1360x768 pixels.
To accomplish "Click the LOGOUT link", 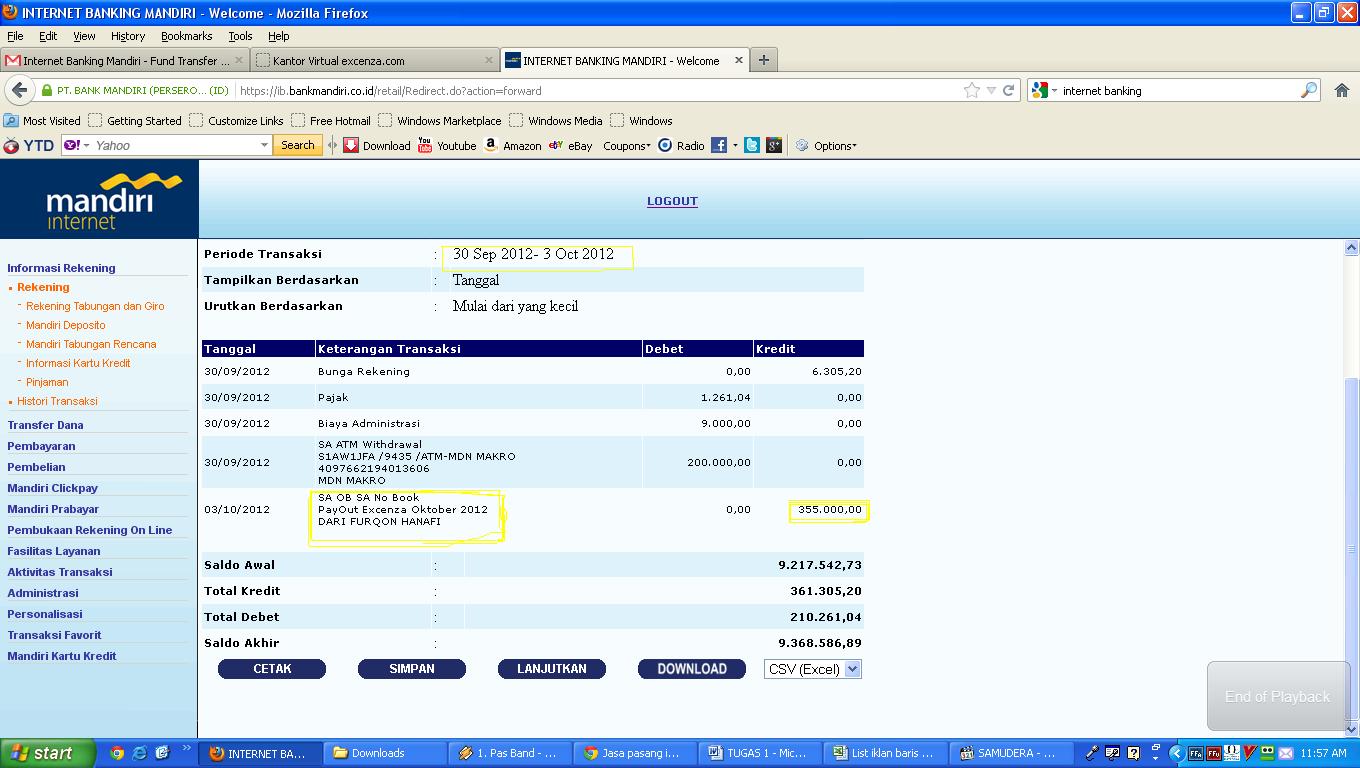I will click(672, 201).
